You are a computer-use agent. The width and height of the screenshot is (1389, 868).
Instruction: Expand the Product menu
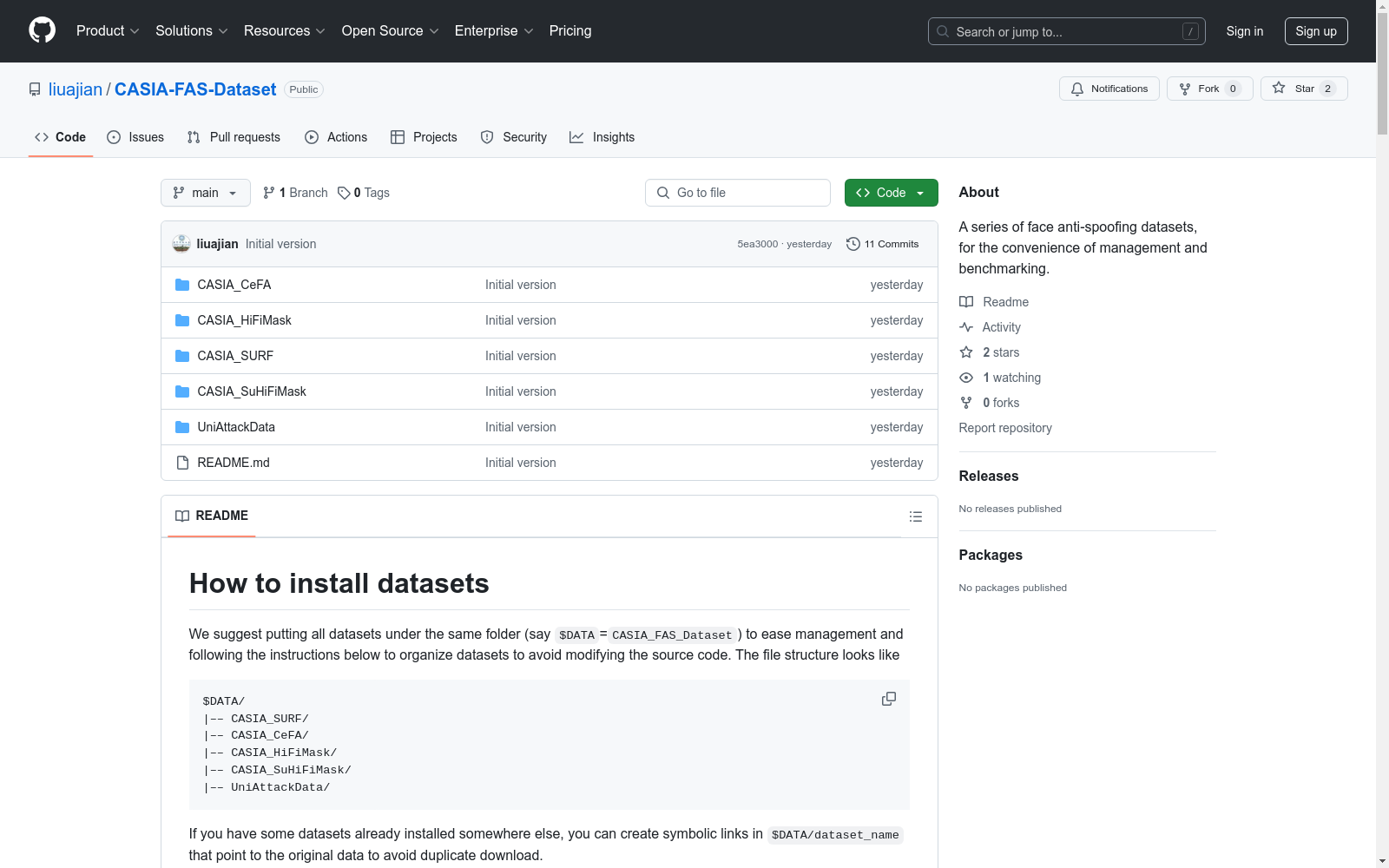[108, 30]
